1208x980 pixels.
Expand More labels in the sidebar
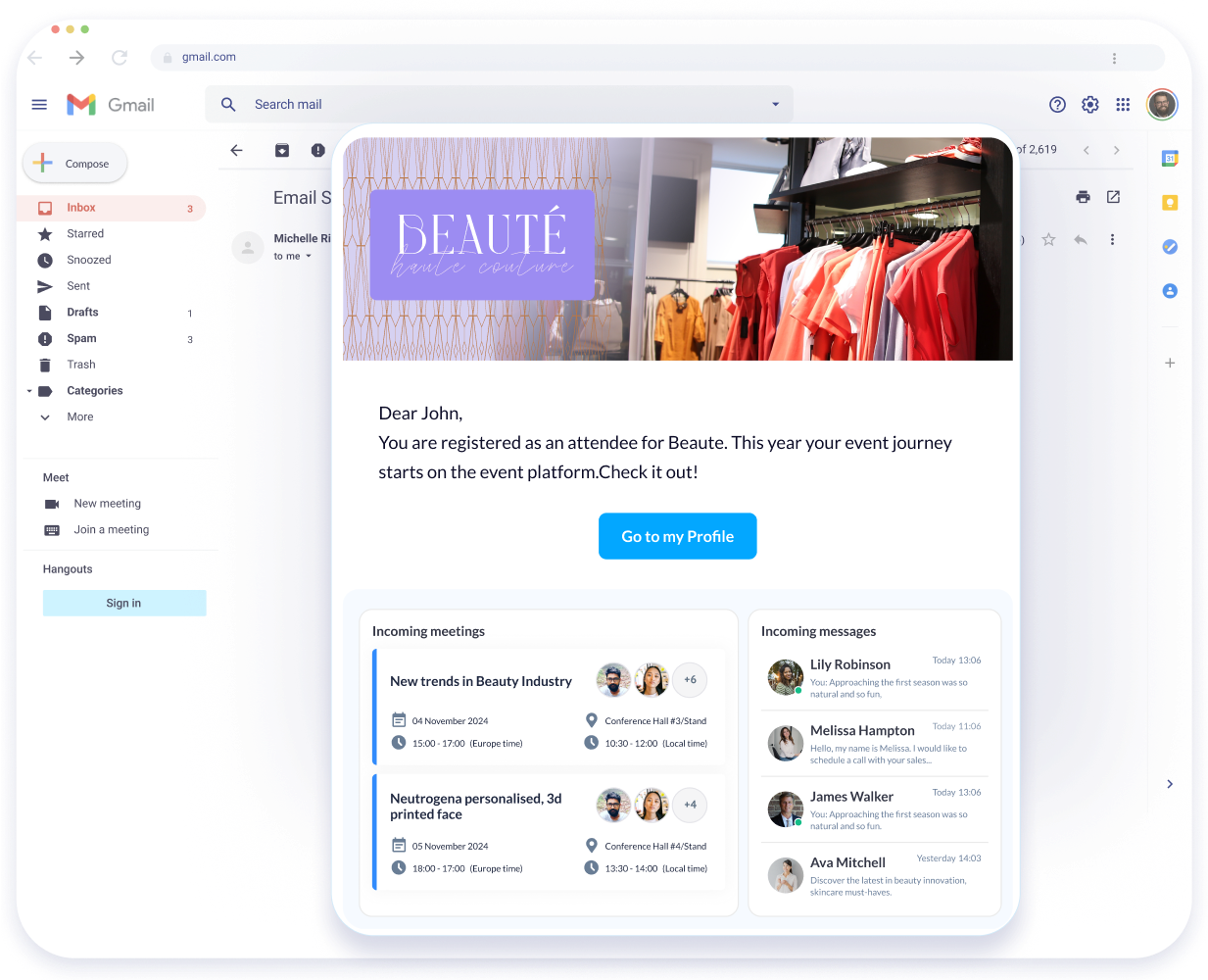[x=45, y=417]
